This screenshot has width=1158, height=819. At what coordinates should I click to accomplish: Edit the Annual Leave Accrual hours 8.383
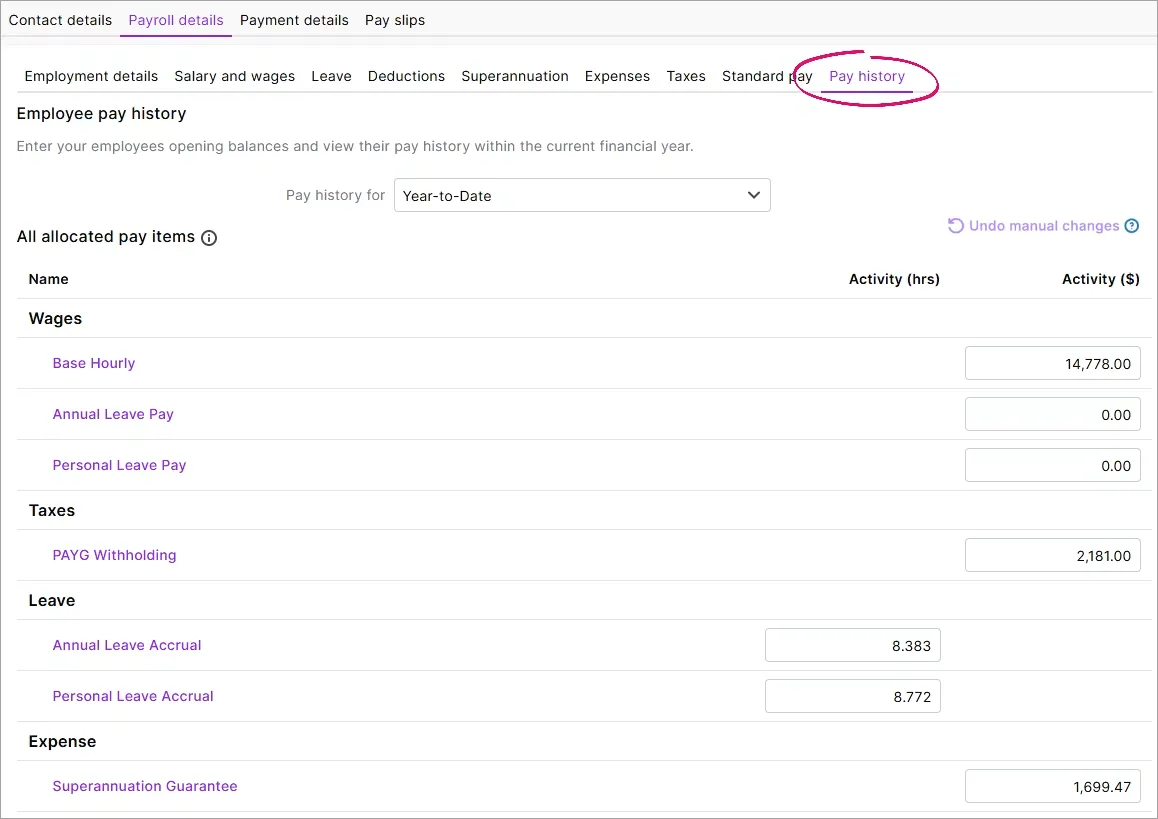[852, 645]
